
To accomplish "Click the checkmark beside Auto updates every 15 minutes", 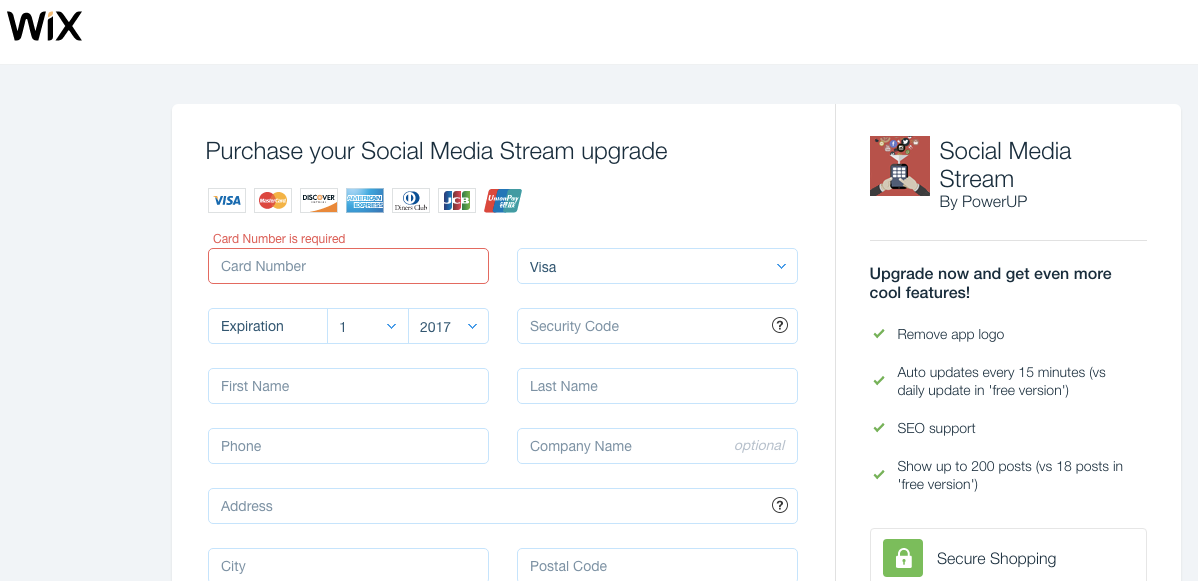I will click(879, 381).
